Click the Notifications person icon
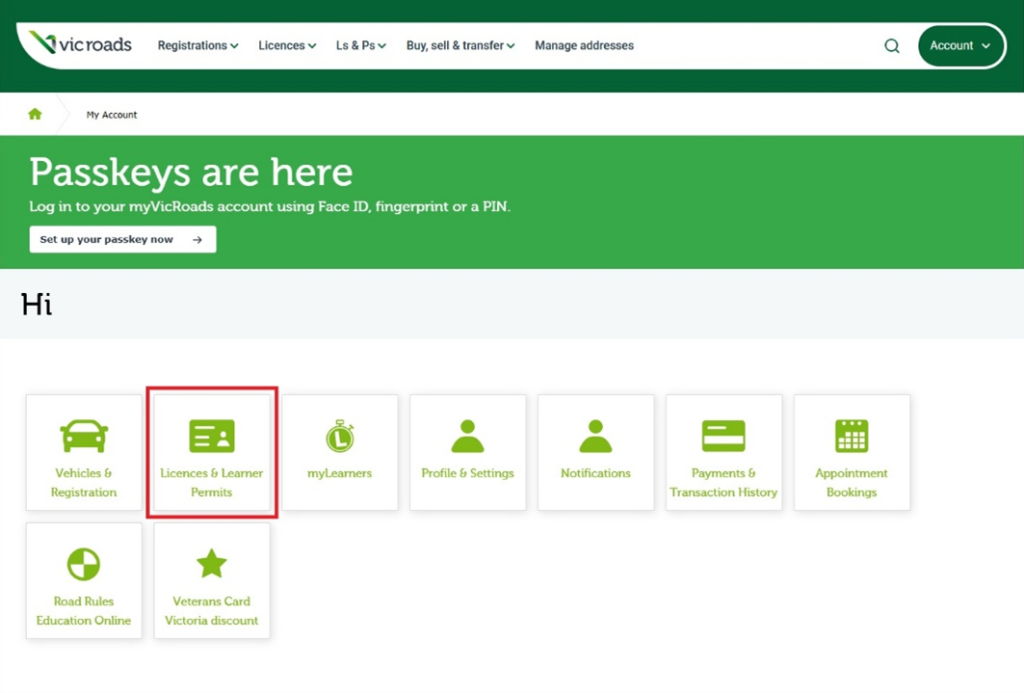Image resolution: width=1024 pixels, height=693 pixels. click(x=596, y=434)
